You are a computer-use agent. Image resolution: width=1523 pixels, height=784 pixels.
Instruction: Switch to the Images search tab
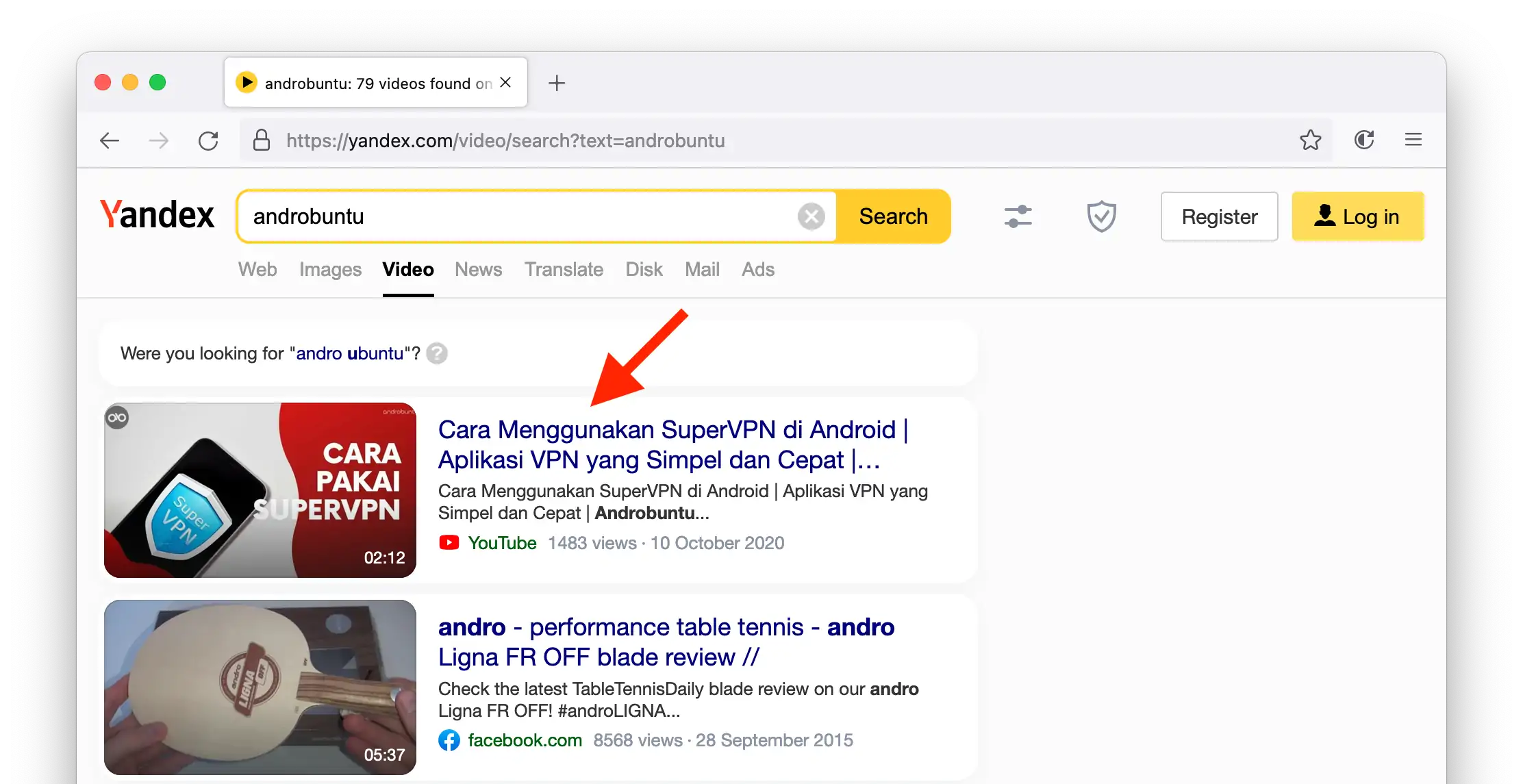(330, 269)
